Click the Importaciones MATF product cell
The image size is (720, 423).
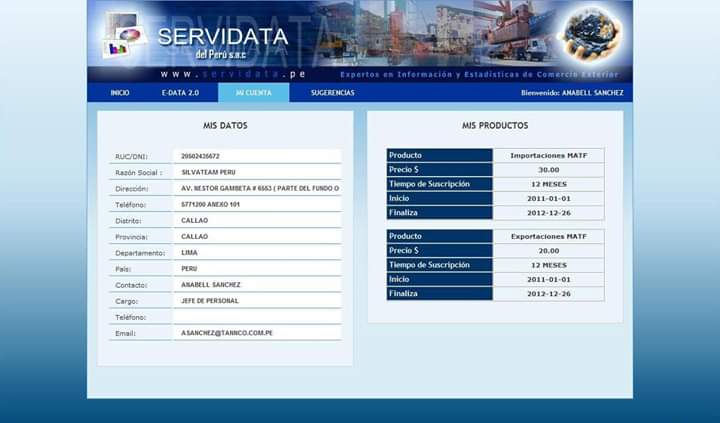click(x=548, y=155)
